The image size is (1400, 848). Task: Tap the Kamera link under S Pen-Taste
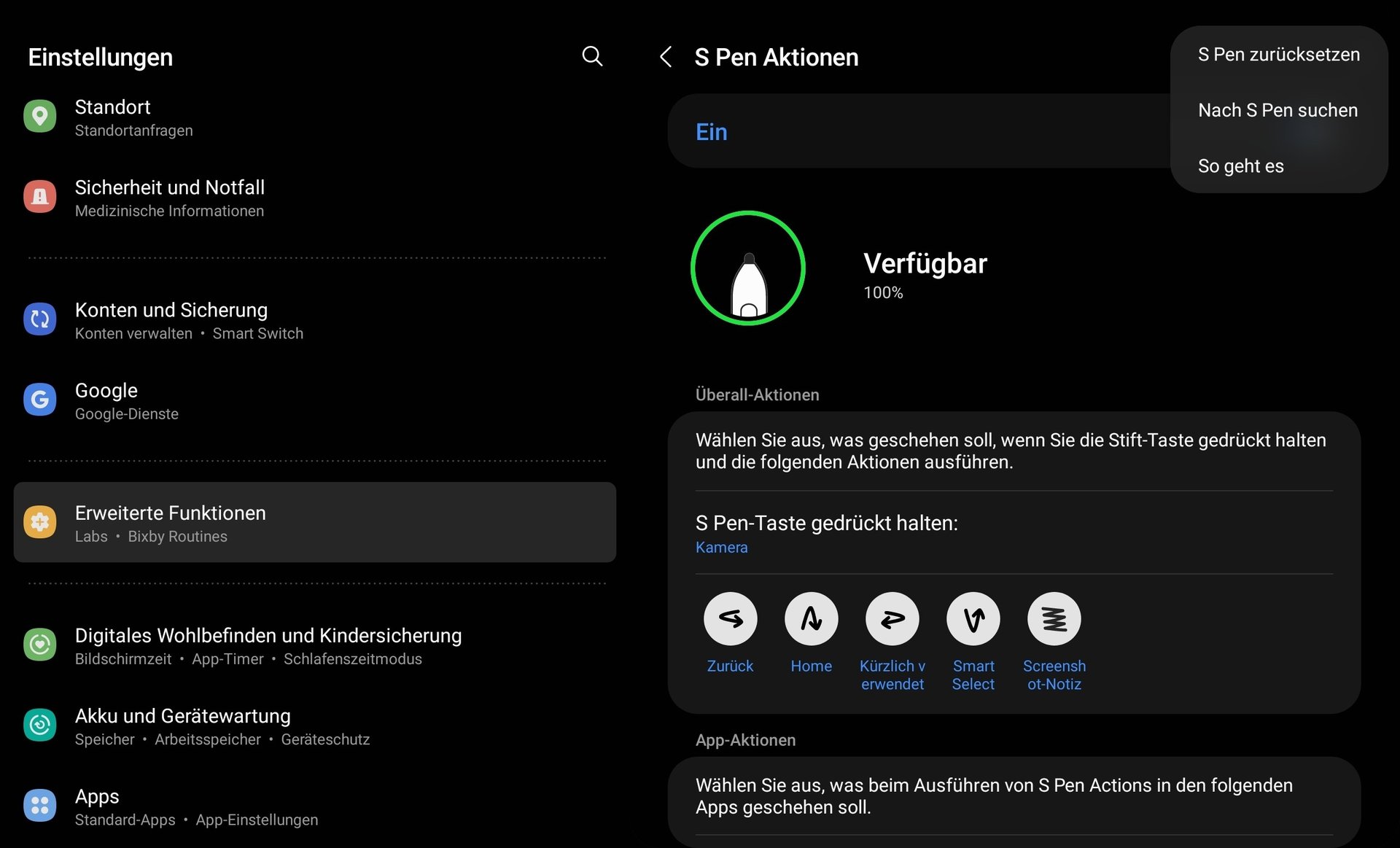point(721,547)
